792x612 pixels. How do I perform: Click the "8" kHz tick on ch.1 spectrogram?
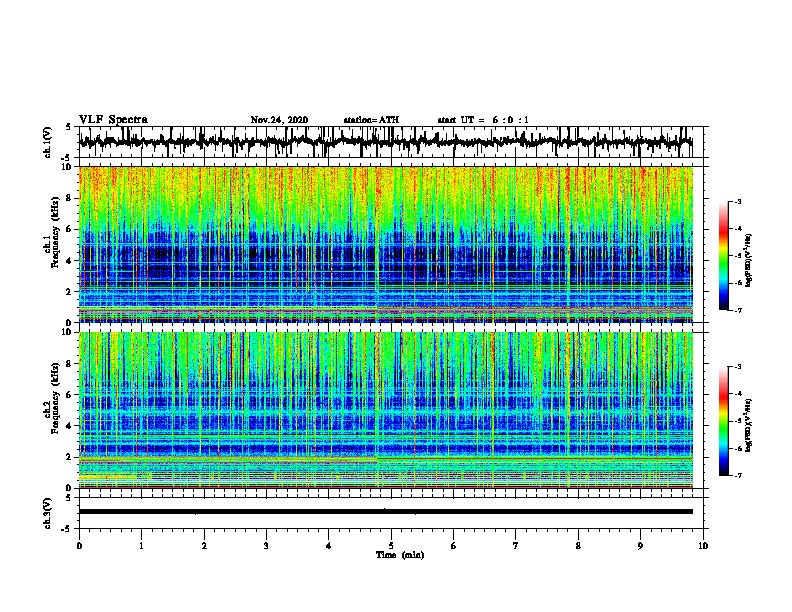(x=70, y=198)
